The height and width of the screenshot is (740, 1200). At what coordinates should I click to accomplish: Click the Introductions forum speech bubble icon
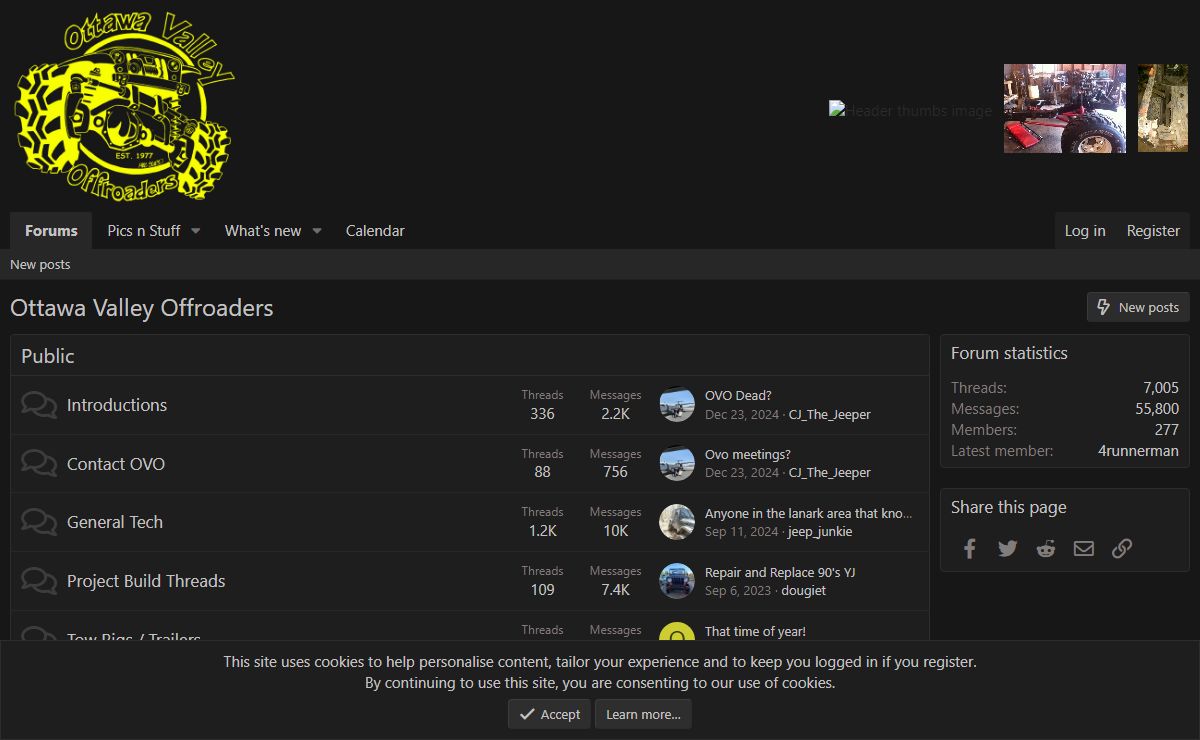(x=39, y=405)
